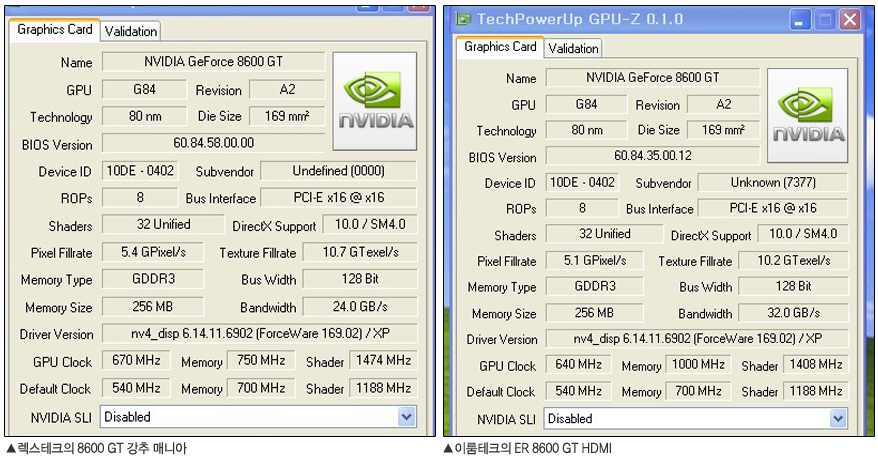Click Die Size 169 mm² in left window
This screenshot has height=461, width=878.
(287, 116)
